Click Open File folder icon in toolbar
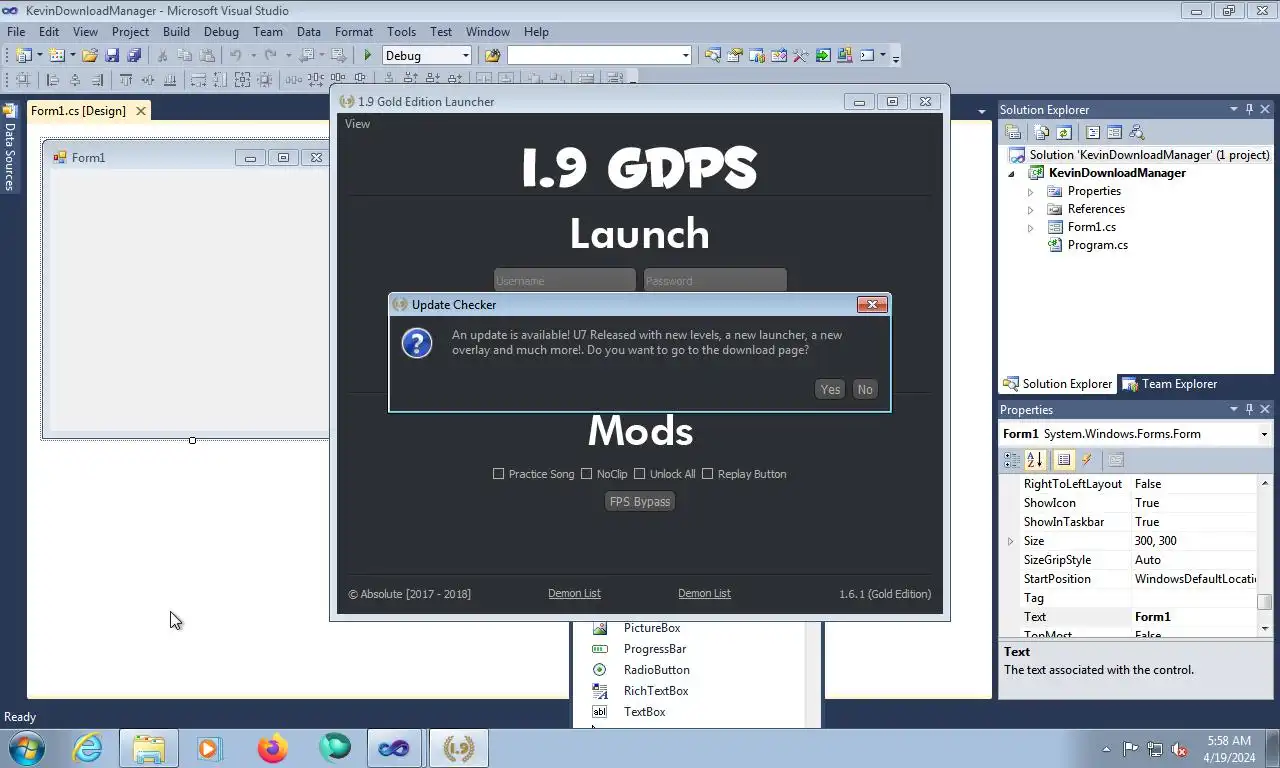The width and height of the screenshot is (1280, 768). coord(90,55)
